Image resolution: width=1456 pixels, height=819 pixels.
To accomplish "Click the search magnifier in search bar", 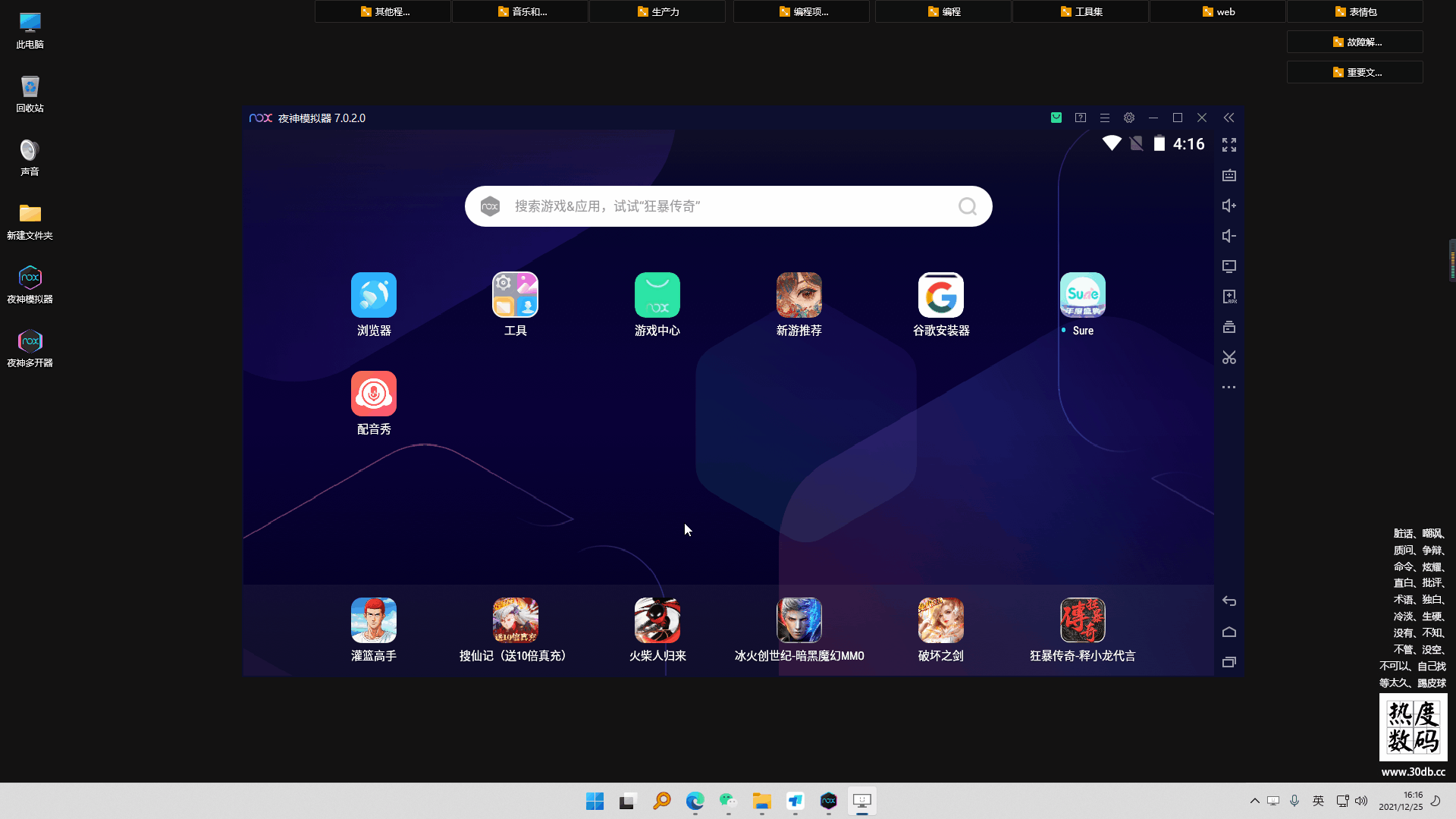I will coord(968,206).
